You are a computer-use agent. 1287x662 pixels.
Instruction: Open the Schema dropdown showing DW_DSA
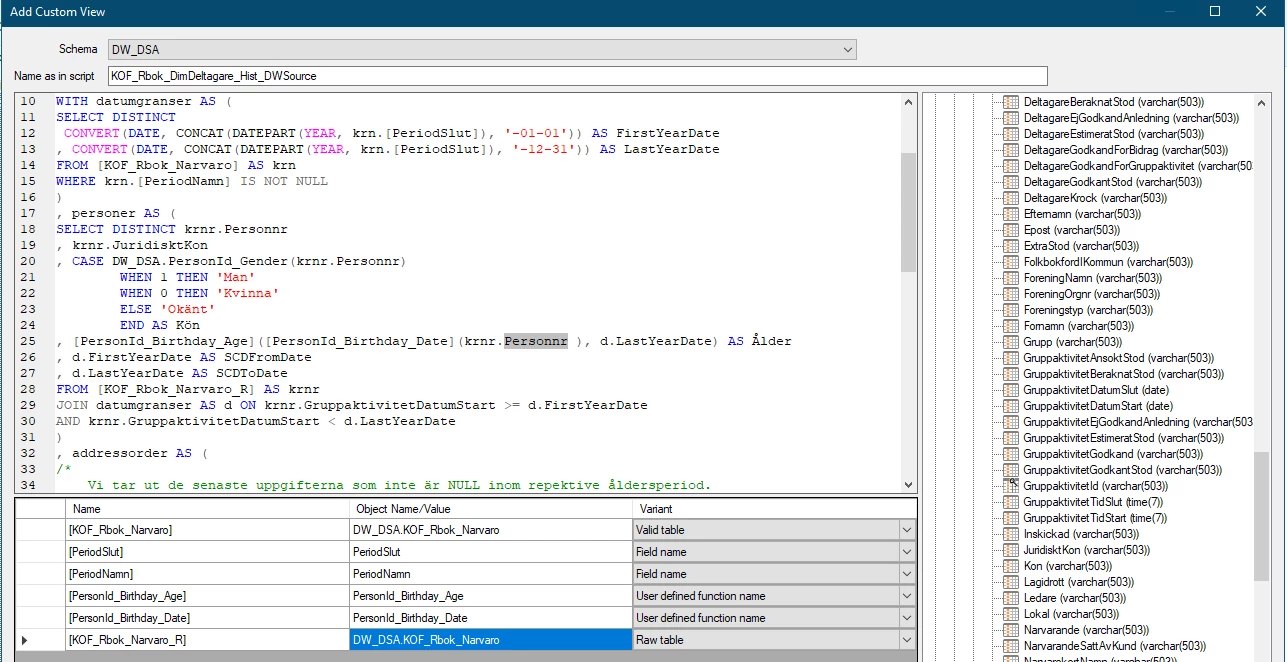847,50
